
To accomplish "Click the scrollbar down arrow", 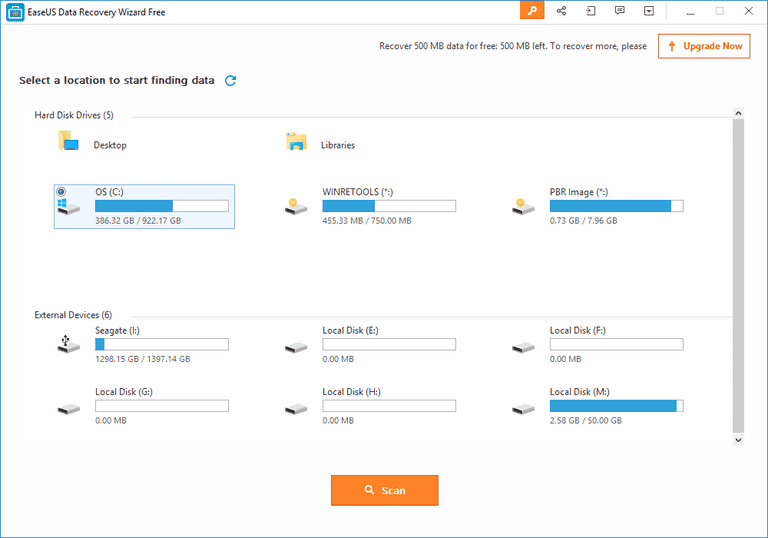I will coord(738,440).
